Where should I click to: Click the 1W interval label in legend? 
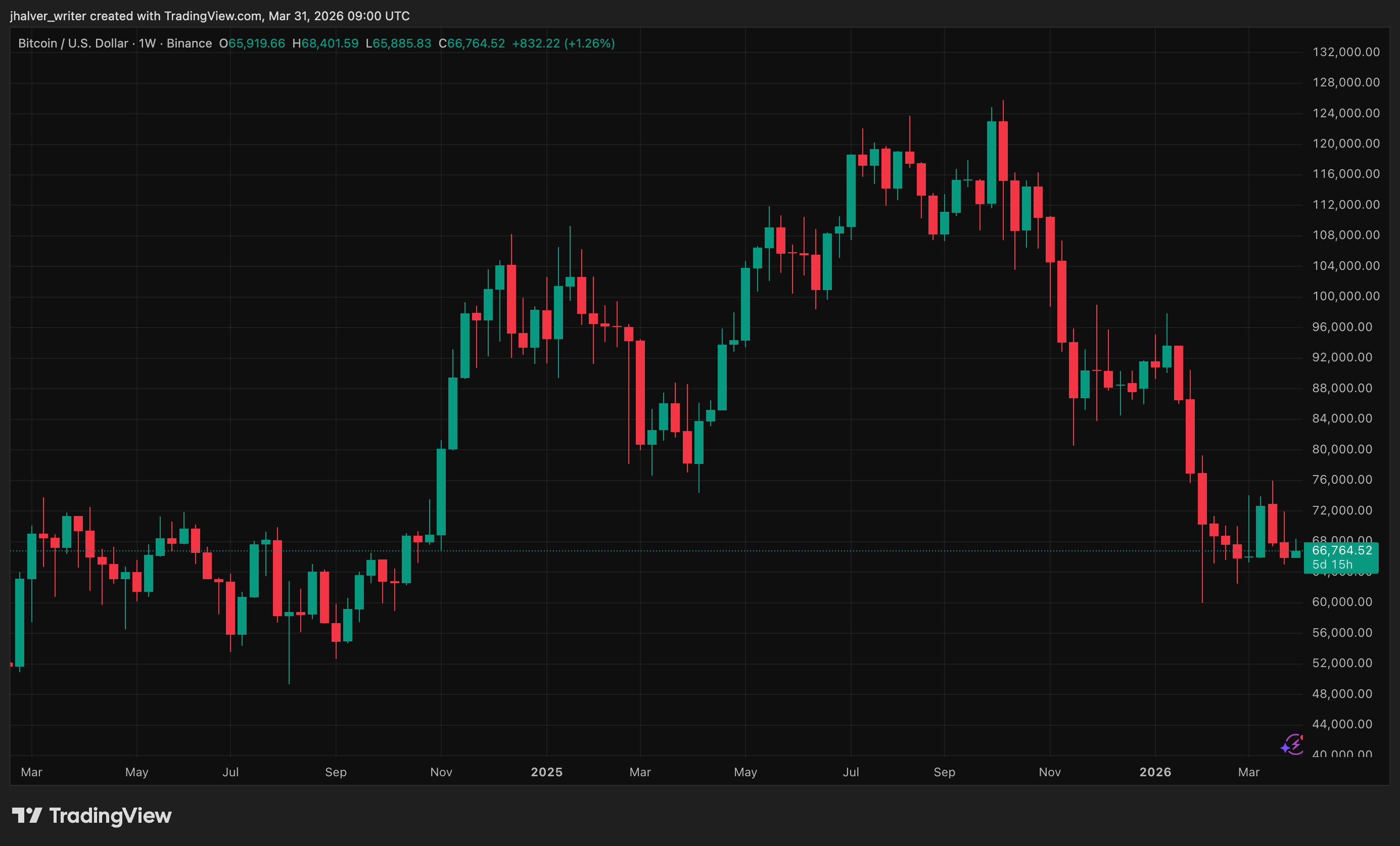click(x=147, y=43)
